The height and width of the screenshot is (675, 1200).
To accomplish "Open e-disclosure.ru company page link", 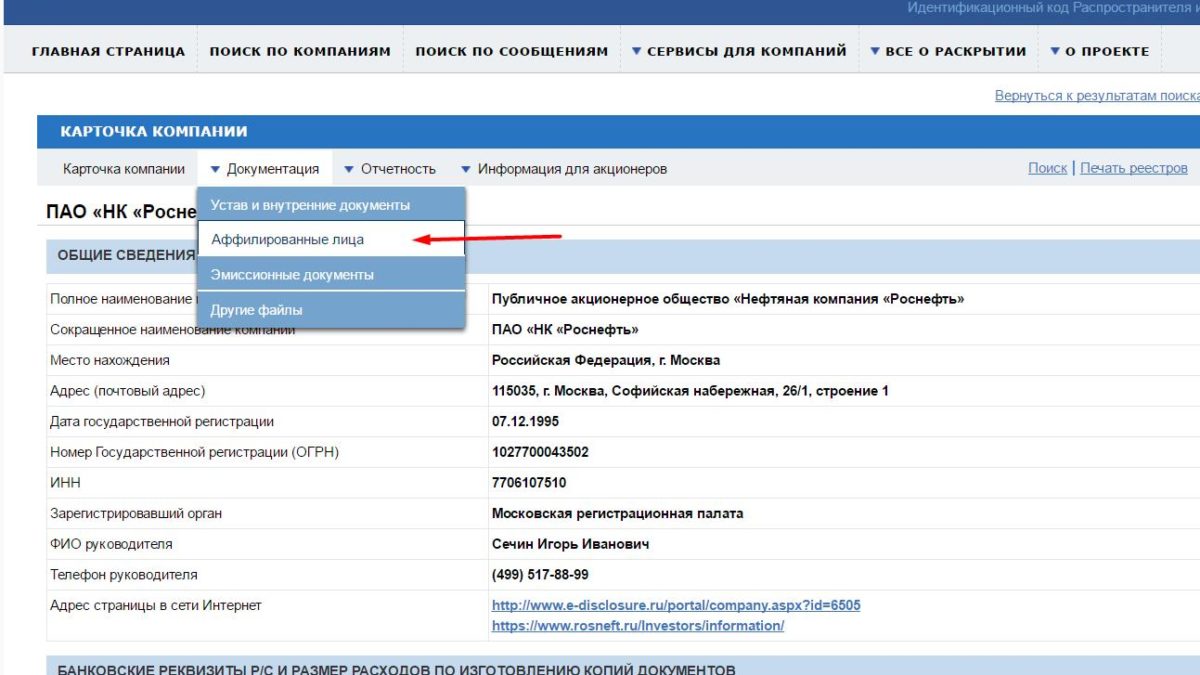I will [x=676, y=605].
